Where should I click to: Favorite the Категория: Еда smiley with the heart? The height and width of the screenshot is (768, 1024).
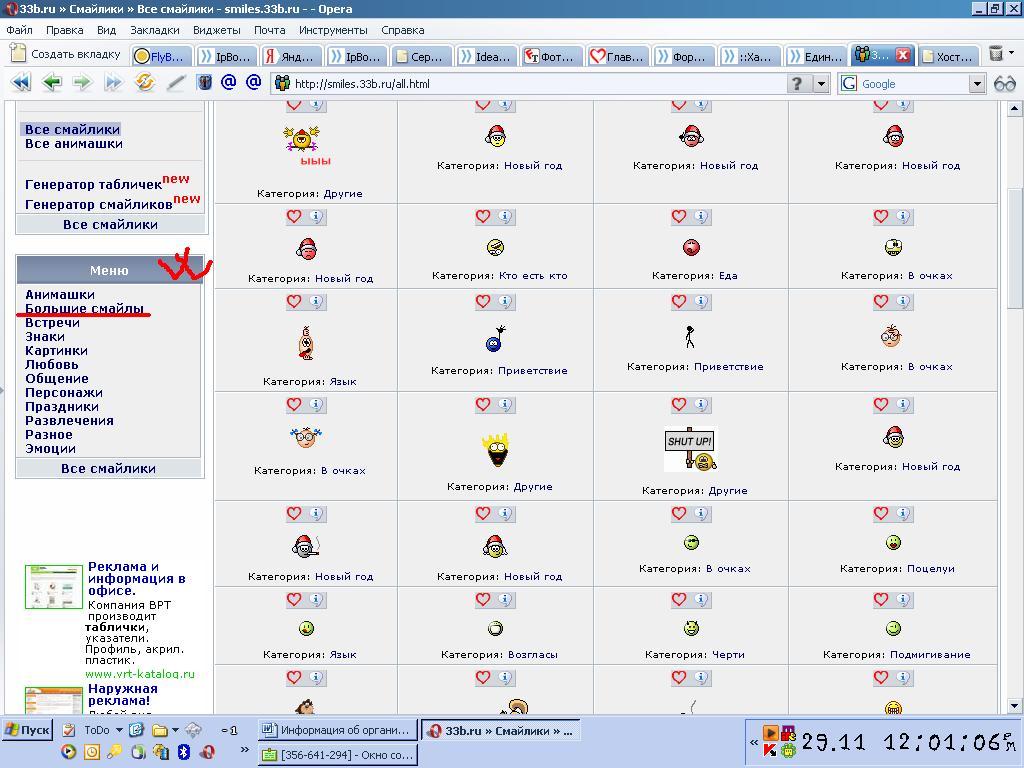pyautogui.click(x=678, y=216)
